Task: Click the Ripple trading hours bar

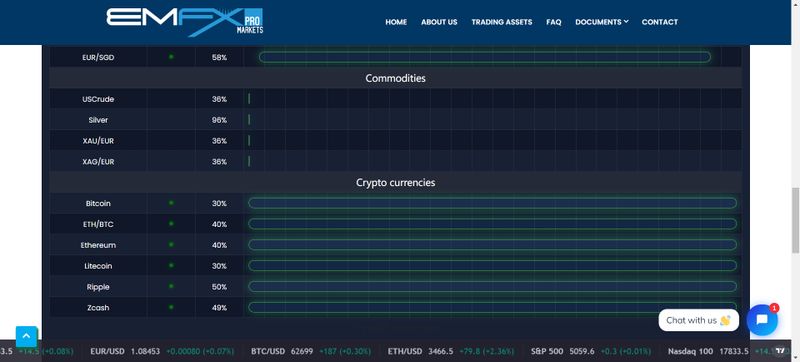Action: point(492,287)
